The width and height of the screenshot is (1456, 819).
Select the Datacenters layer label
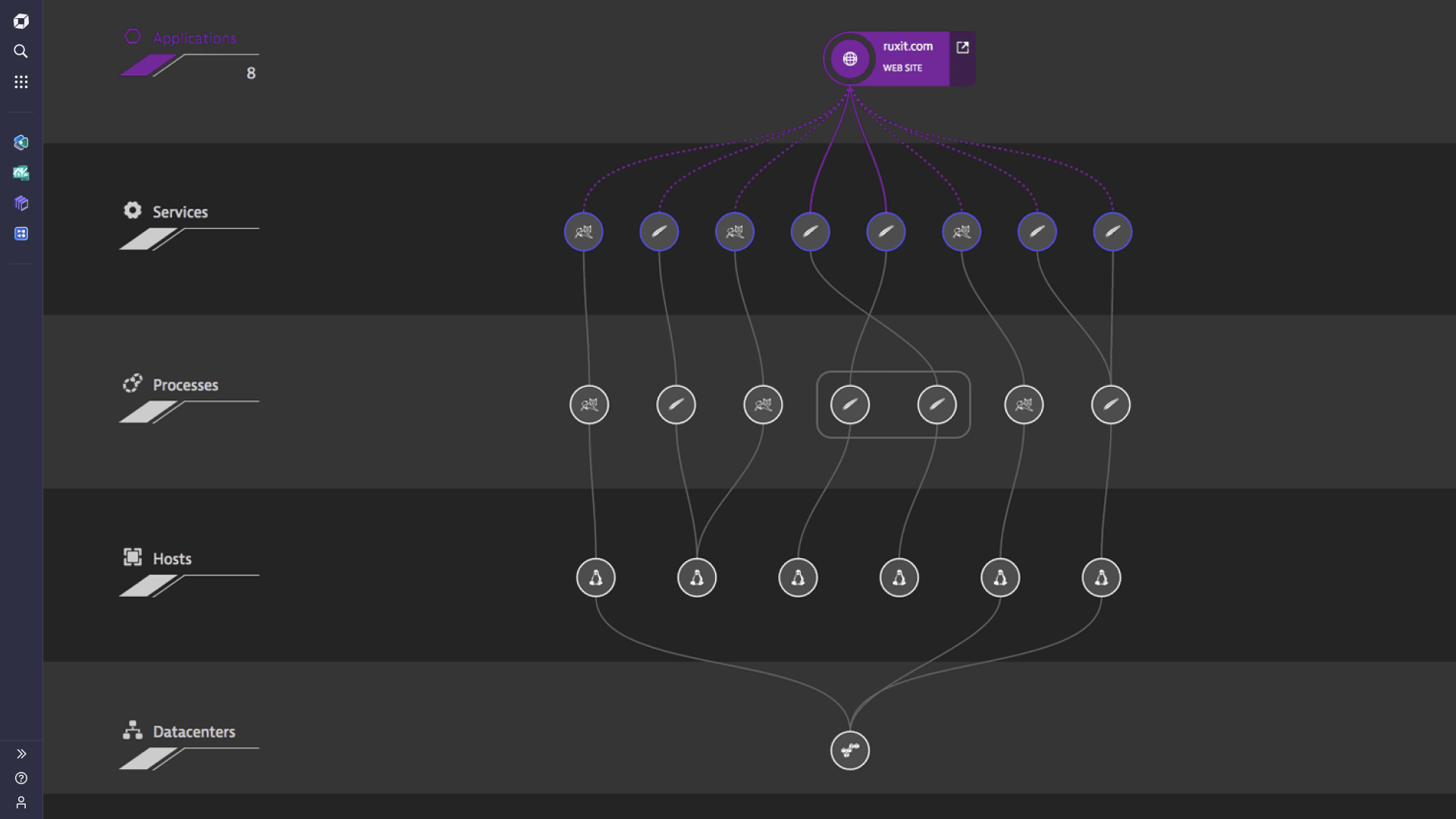[x=194, y=732]
